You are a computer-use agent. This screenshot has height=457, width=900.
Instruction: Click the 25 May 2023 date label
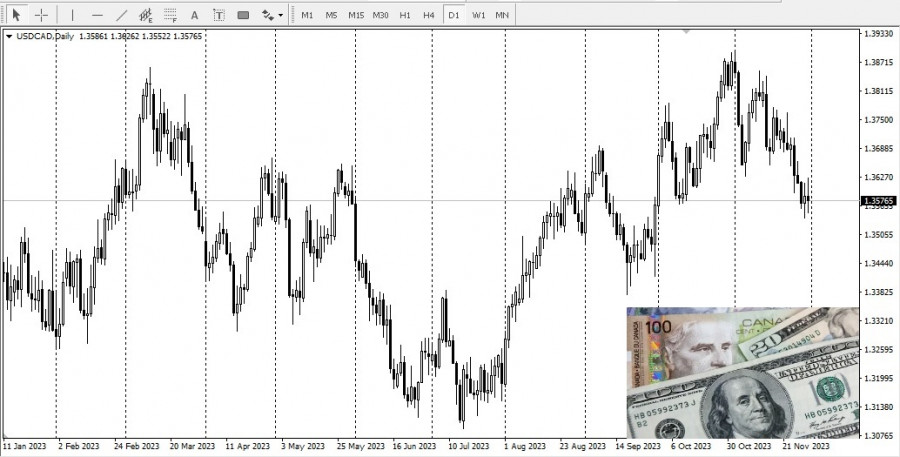click(360, 446)
